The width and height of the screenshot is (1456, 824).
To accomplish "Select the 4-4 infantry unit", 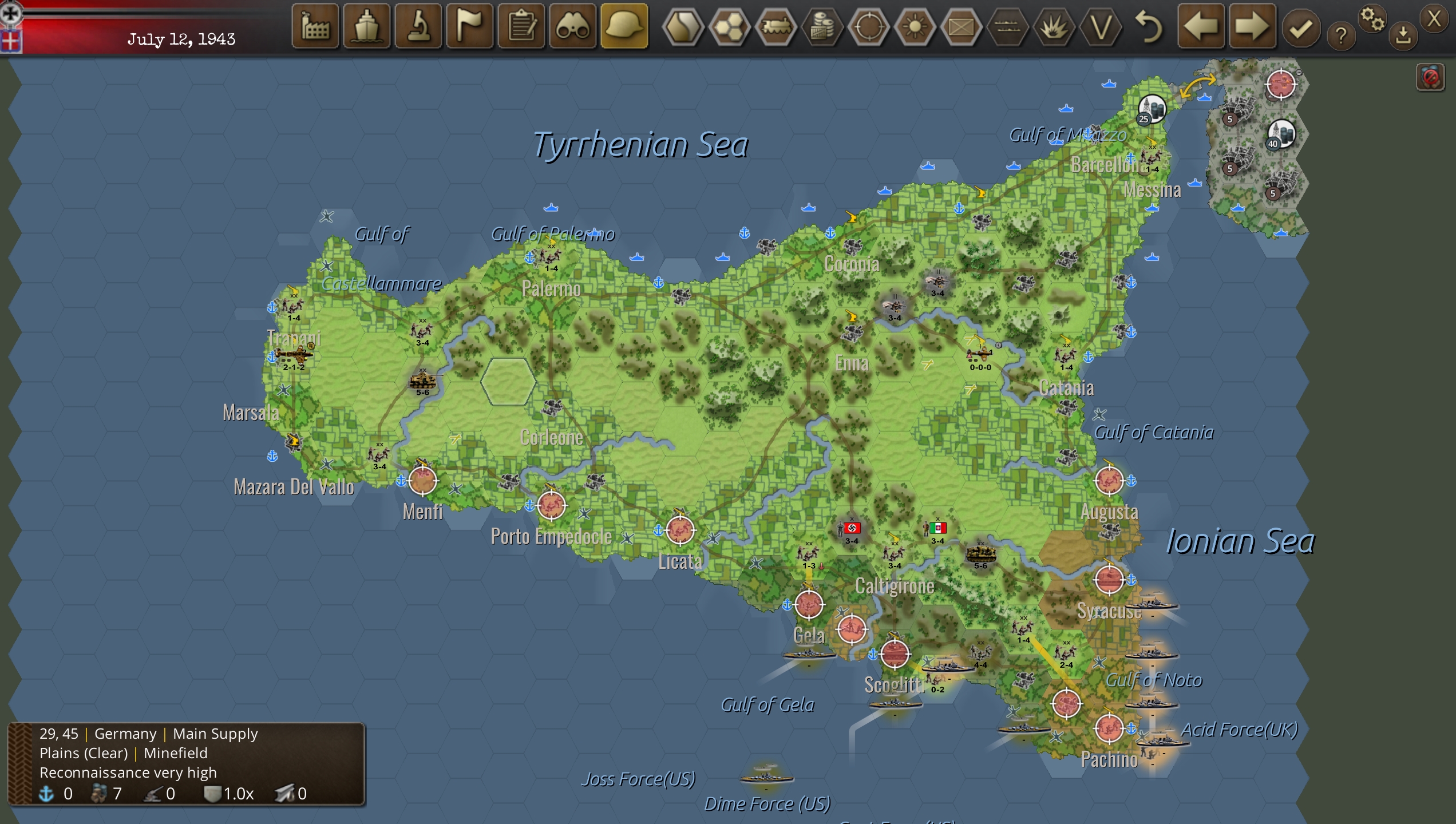I will [980, 655].
